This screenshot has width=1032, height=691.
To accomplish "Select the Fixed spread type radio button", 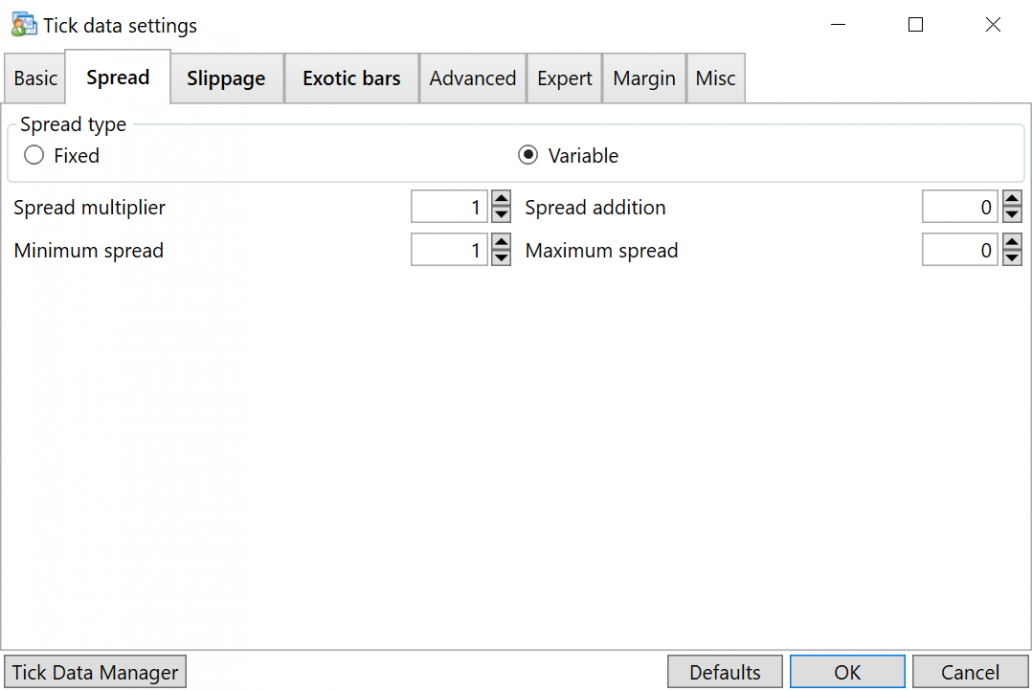I will coord(33,155).
